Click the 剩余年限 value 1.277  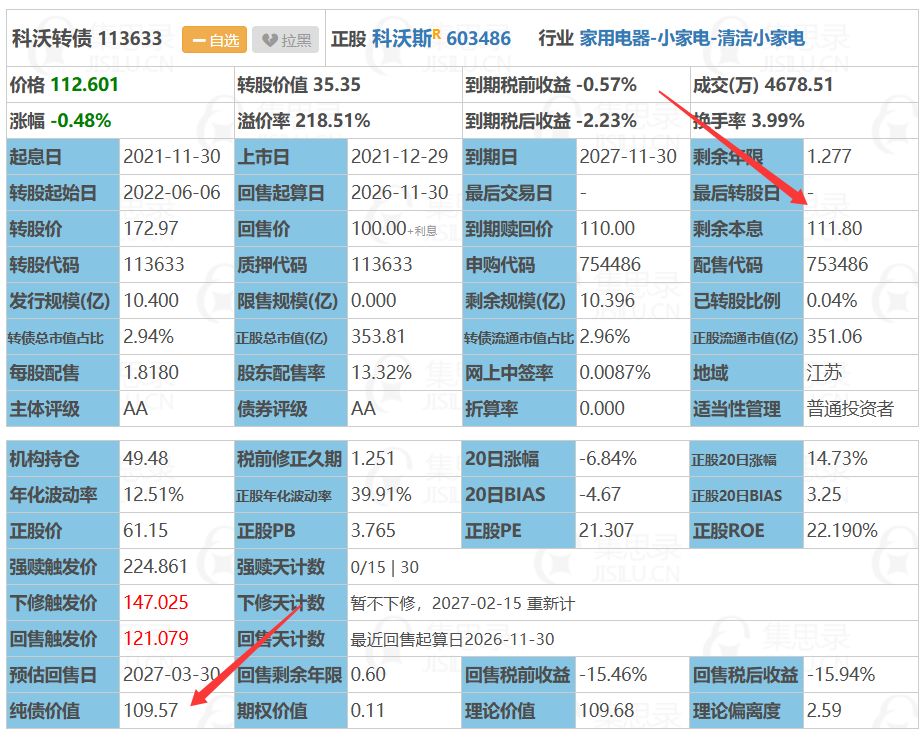(x=829, y=157)
